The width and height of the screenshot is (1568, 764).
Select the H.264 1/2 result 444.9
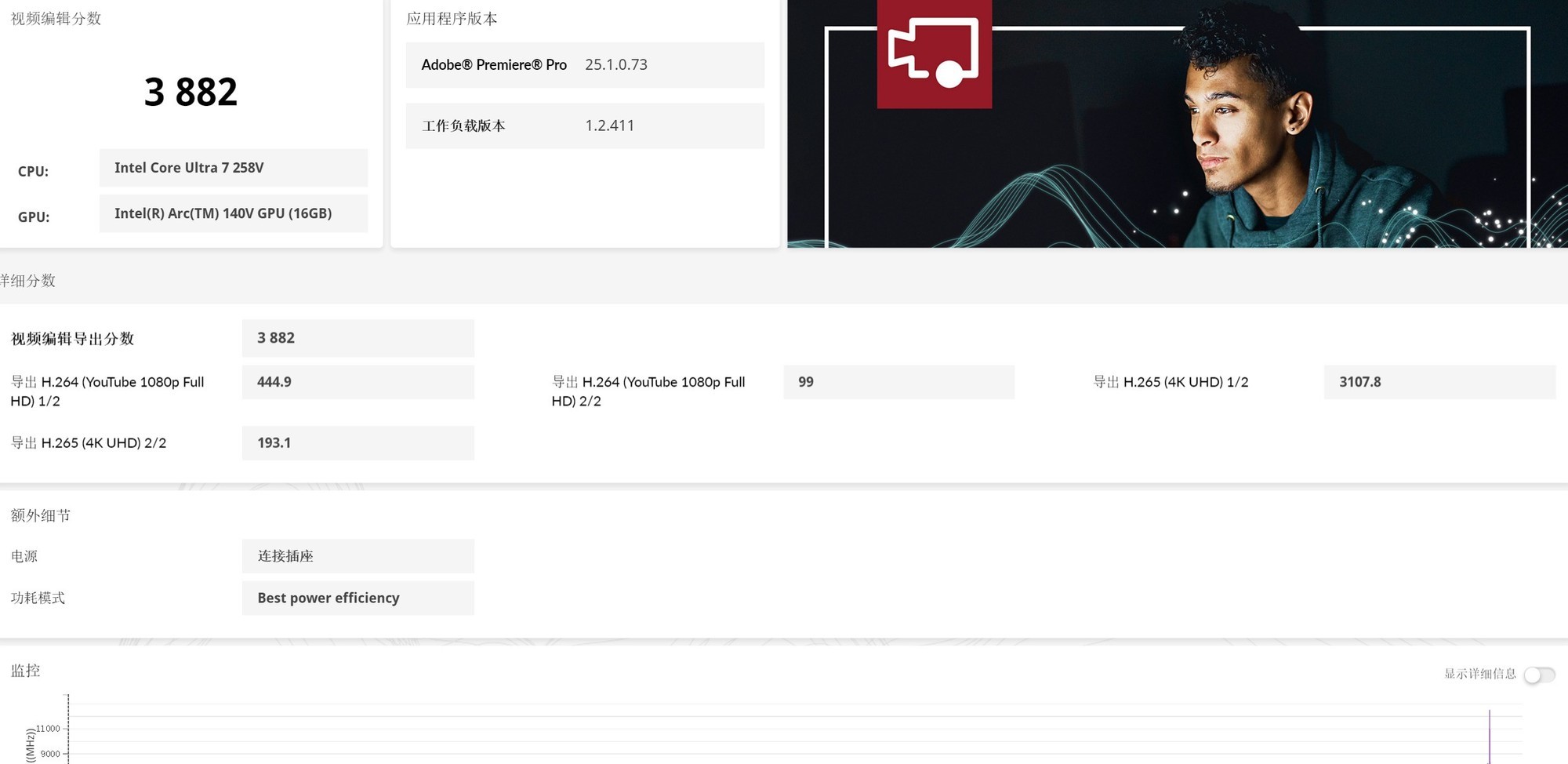tap(358, 382)
